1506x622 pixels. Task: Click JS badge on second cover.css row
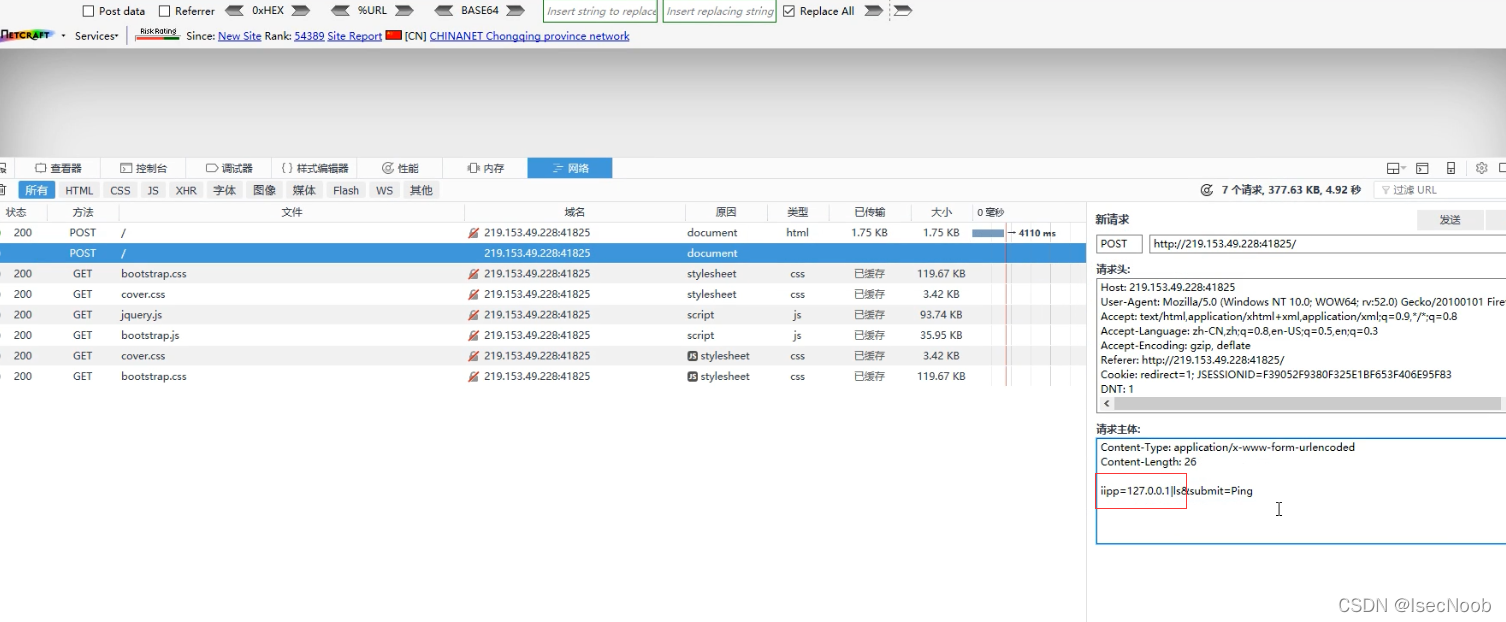pos(692,356)
